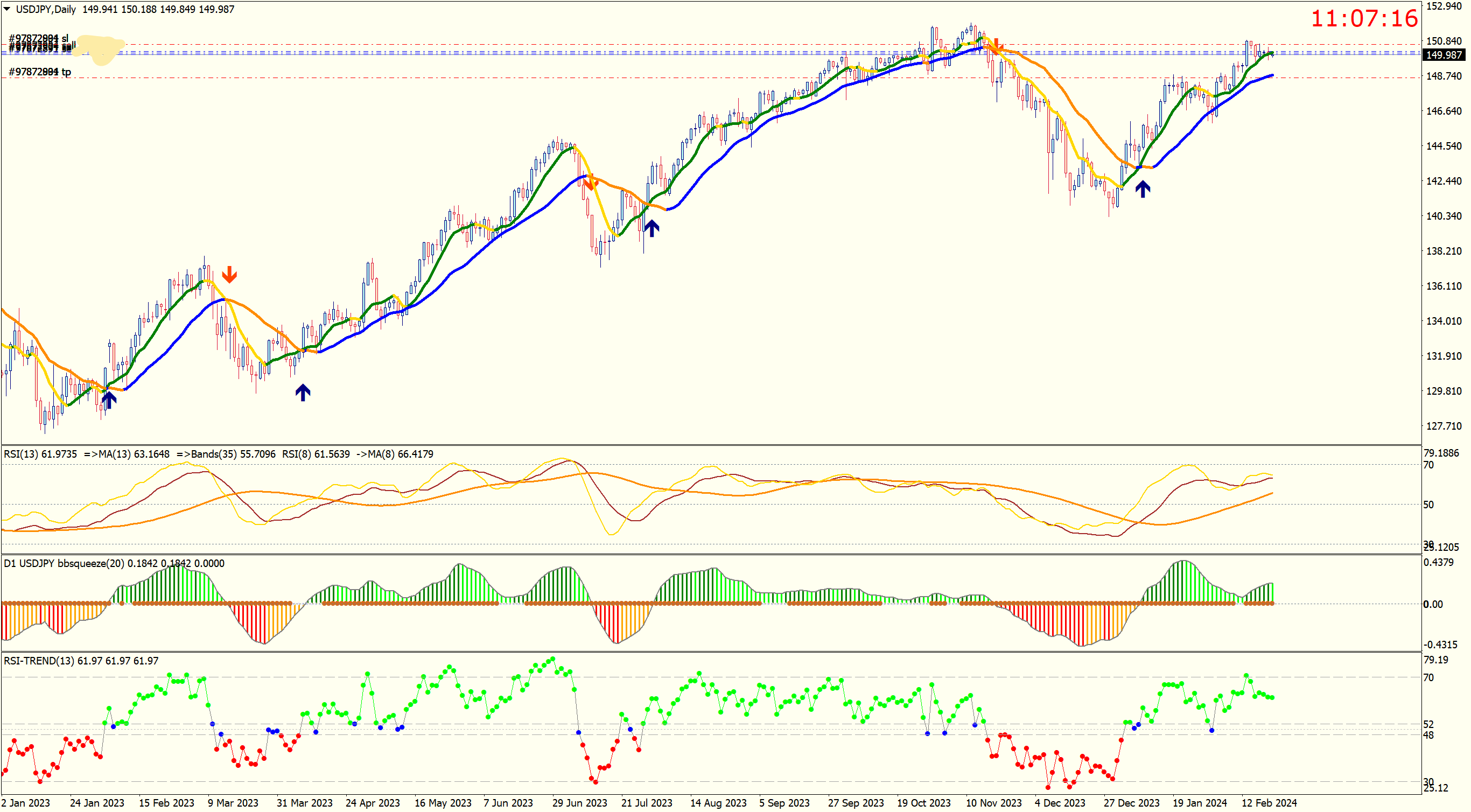Select the #97872 sl order label
1471x812 pixels.
(x=38, y=38)
